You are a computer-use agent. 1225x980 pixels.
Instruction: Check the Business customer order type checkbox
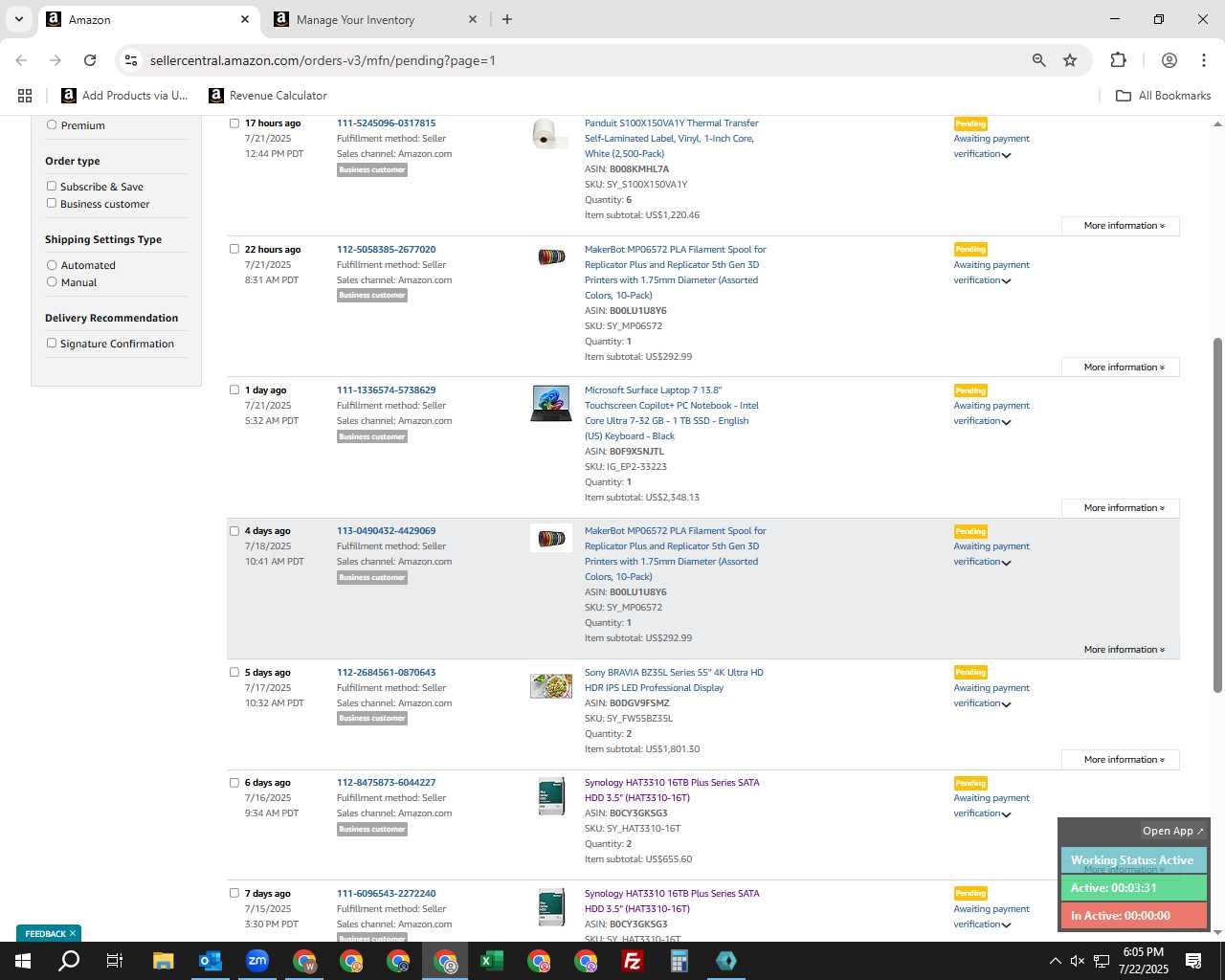click(x=52, y=203)
